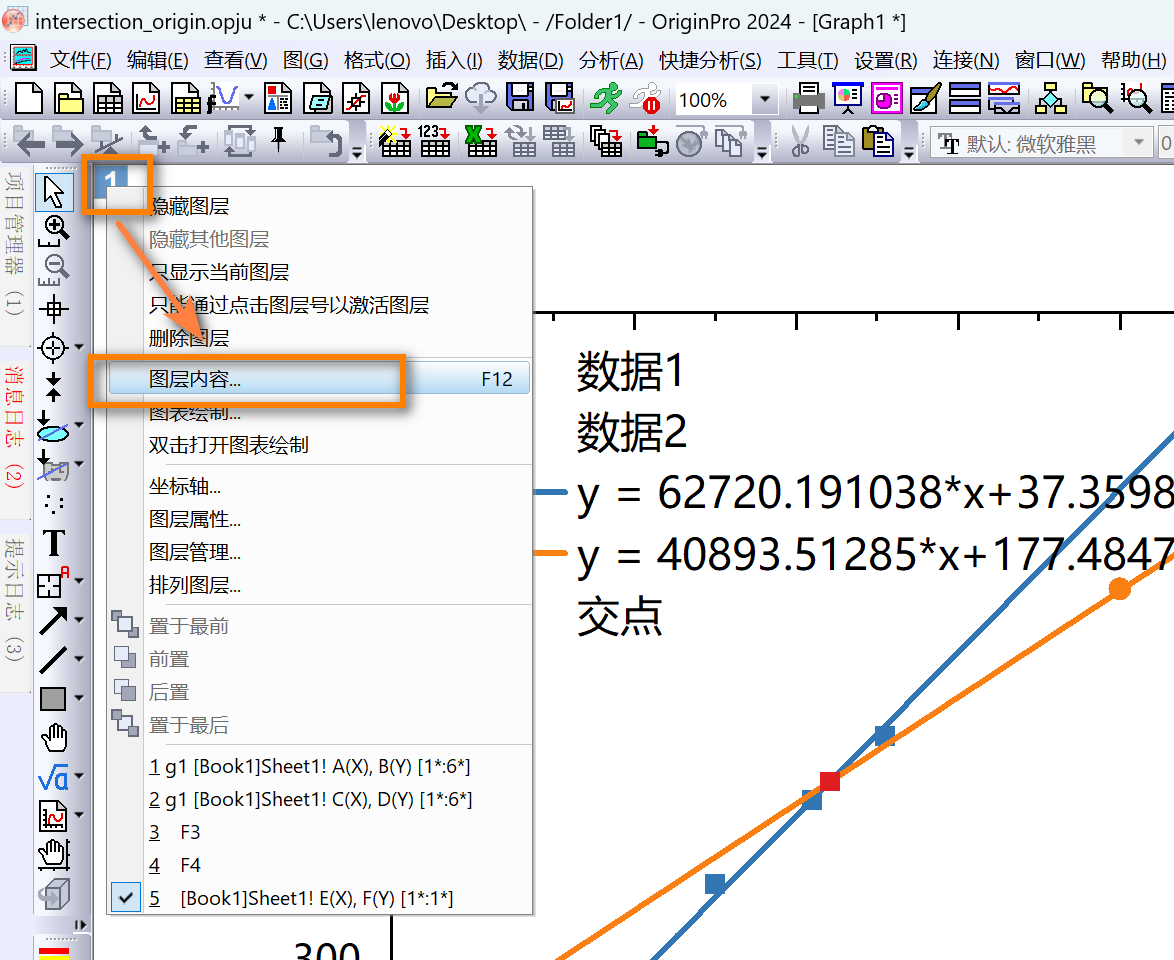Select the Zoom In tool
Image resolution: width=1174 pixels, height=960 pixels.
coord(53,228)
